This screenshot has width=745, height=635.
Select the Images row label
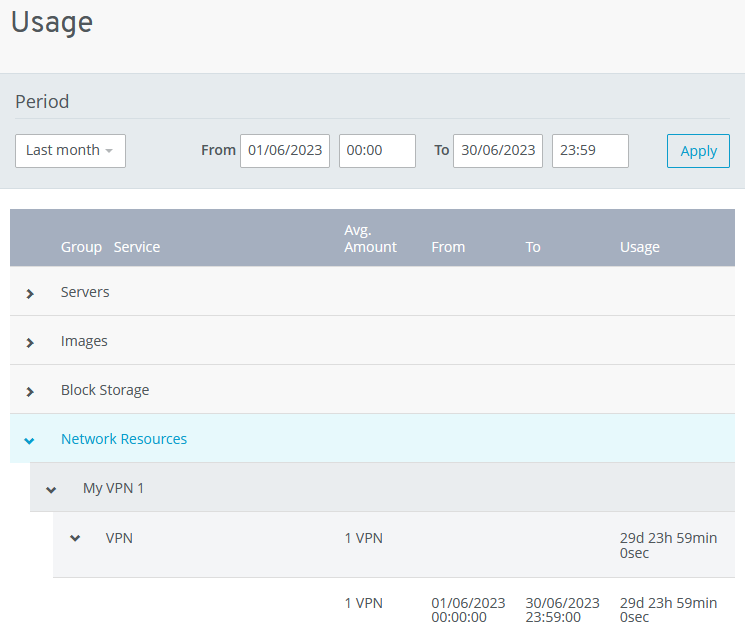pyautogui.click(x=84, y=341)
